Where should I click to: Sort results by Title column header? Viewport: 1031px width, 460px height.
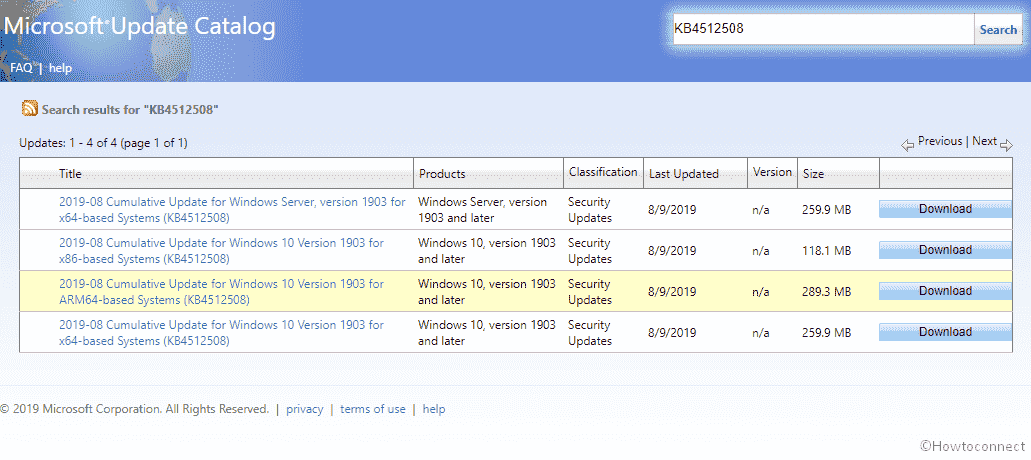70,174
